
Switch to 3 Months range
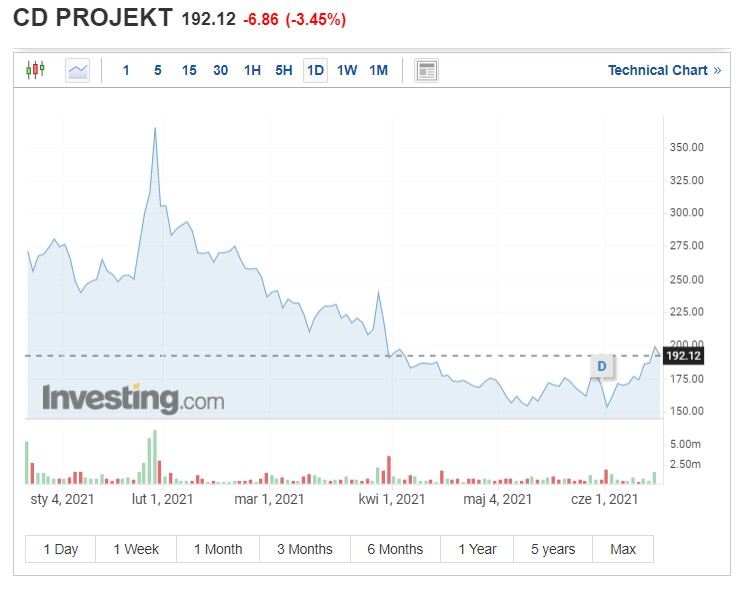coord(305,549)
